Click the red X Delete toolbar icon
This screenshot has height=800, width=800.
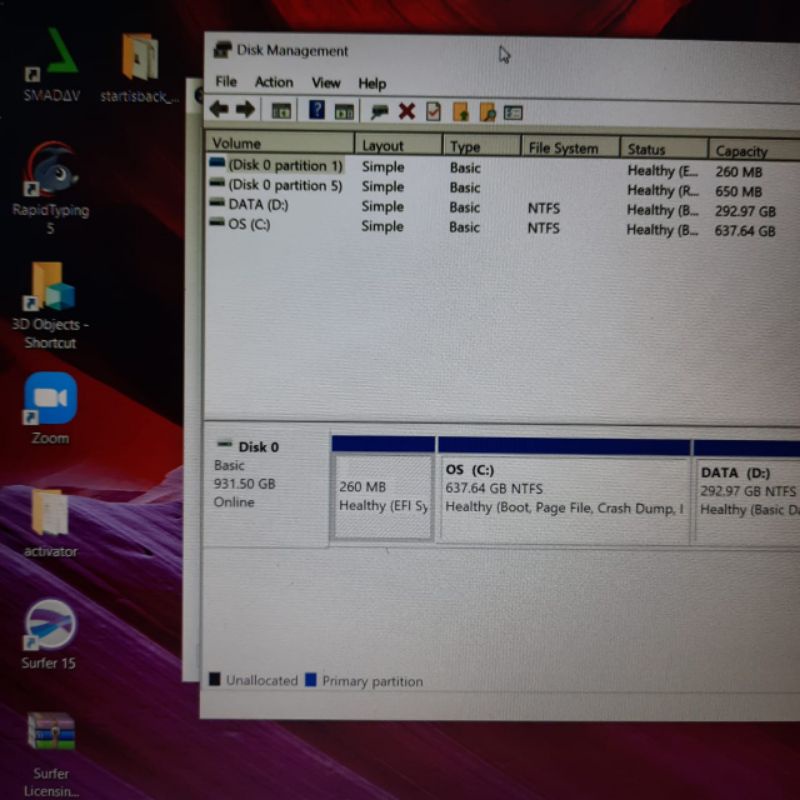[406, 111]
